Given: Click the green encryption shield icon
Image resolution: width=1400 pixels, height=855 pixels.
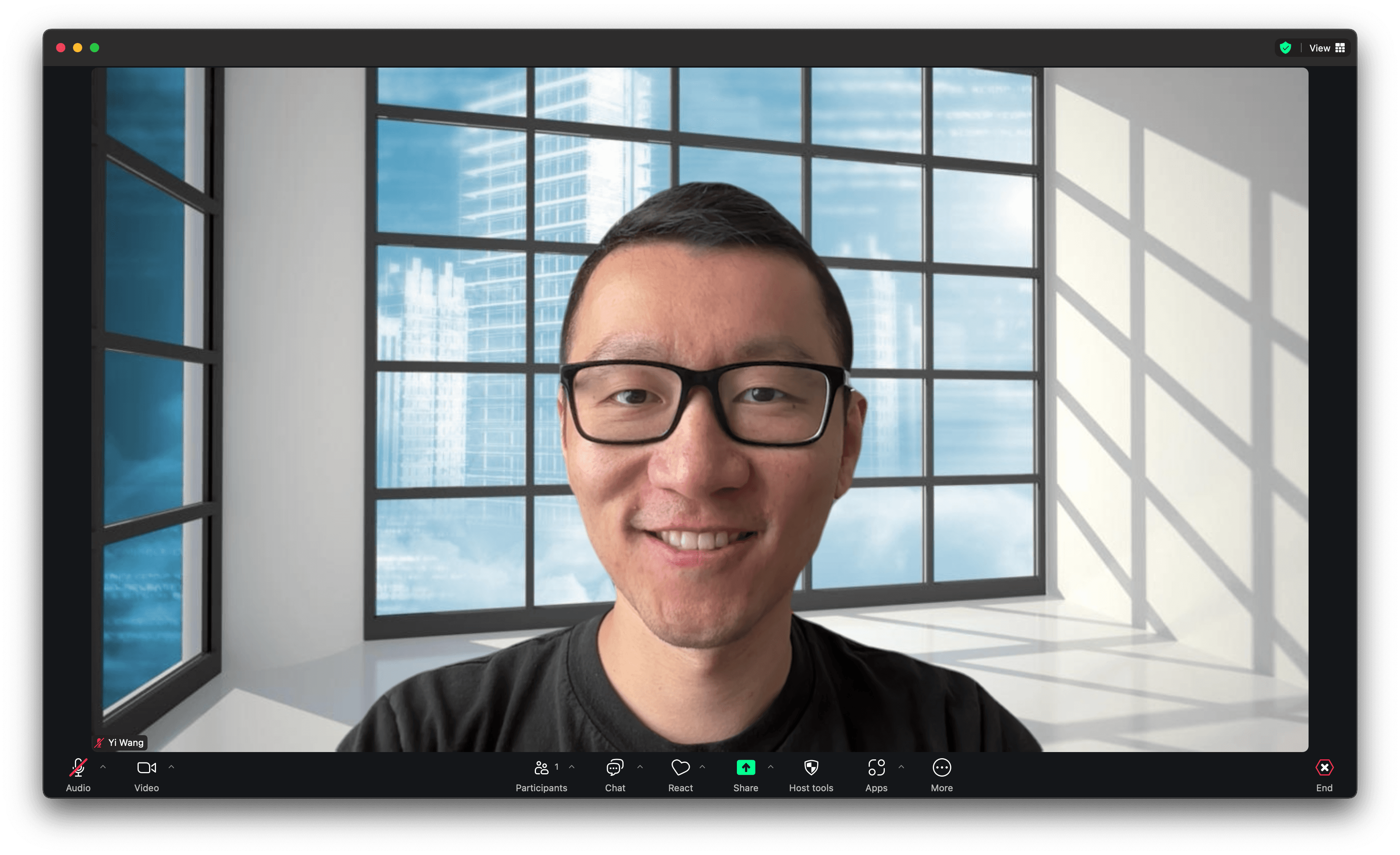Looking at the screenshot, I should click(x=1285, y=48).
